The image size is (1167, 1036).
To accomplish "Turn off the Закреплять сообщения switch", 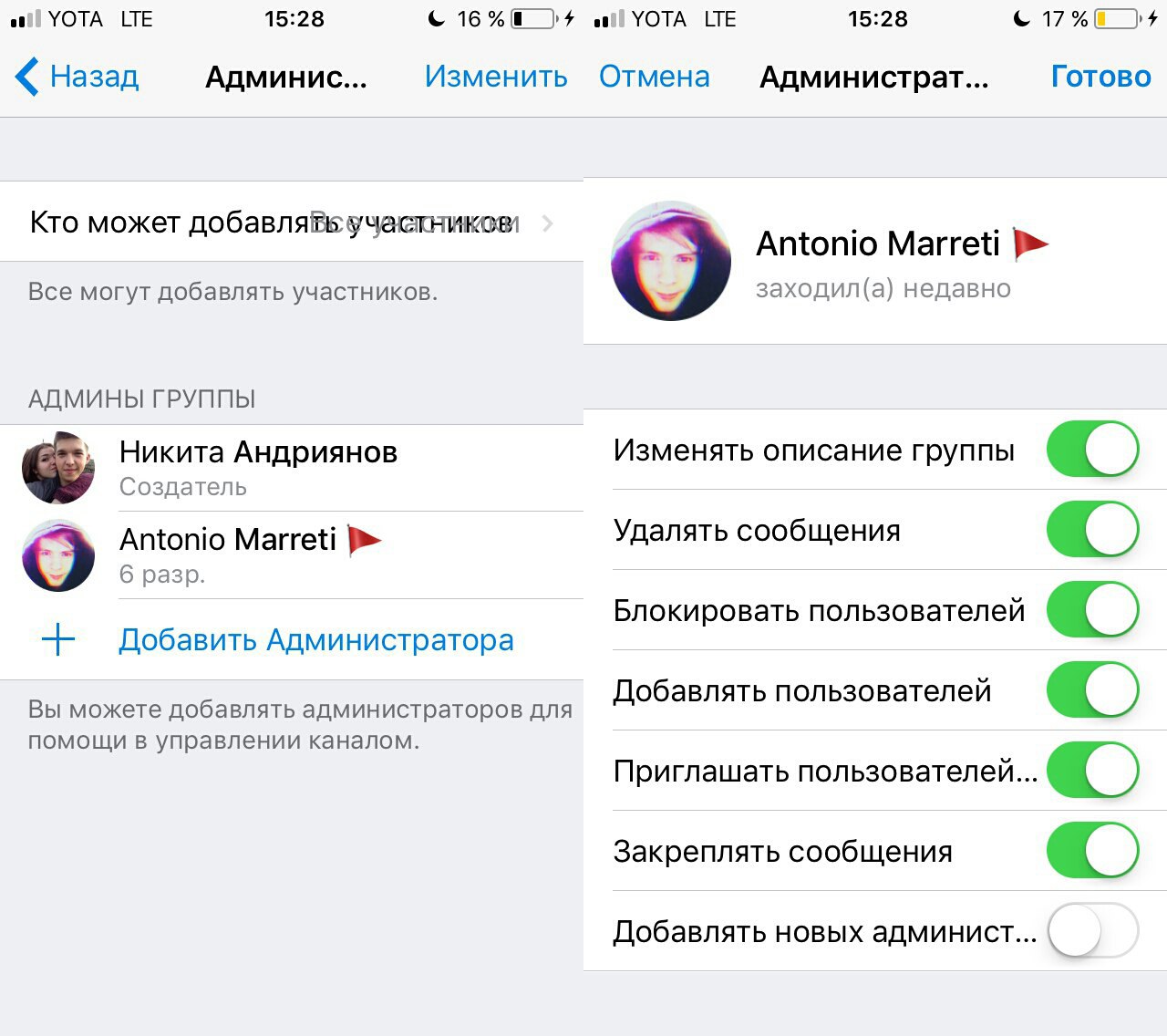I will coord(1093,850).
